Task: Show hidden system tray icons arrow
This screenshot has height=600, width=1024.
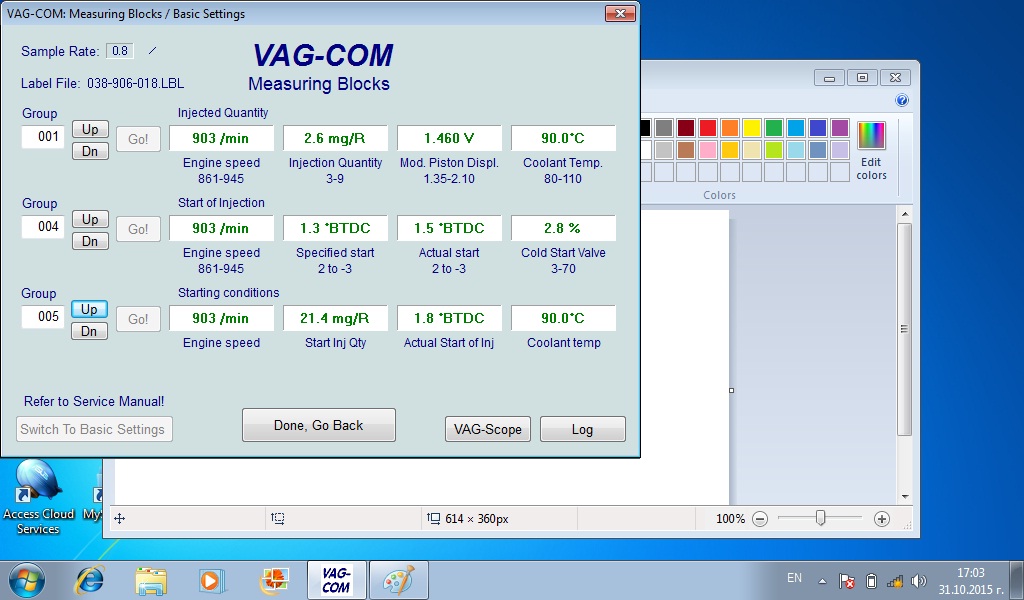Action: tap(822, 581)
